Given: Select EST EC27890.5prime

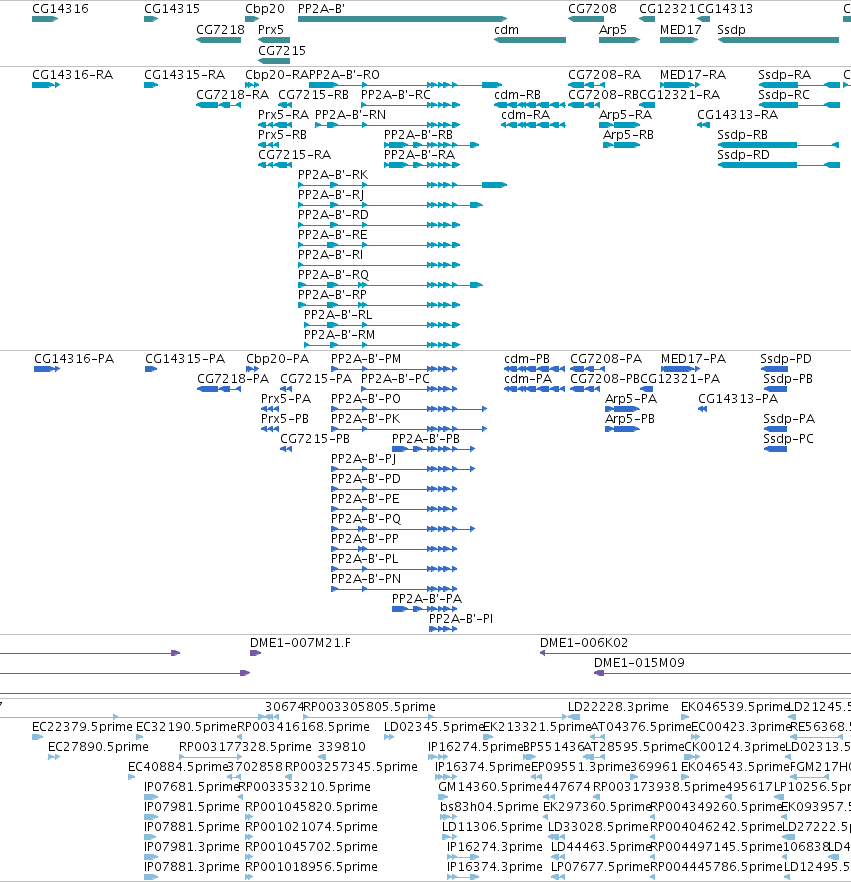Looking at the screenshot, I should (98, 747).
